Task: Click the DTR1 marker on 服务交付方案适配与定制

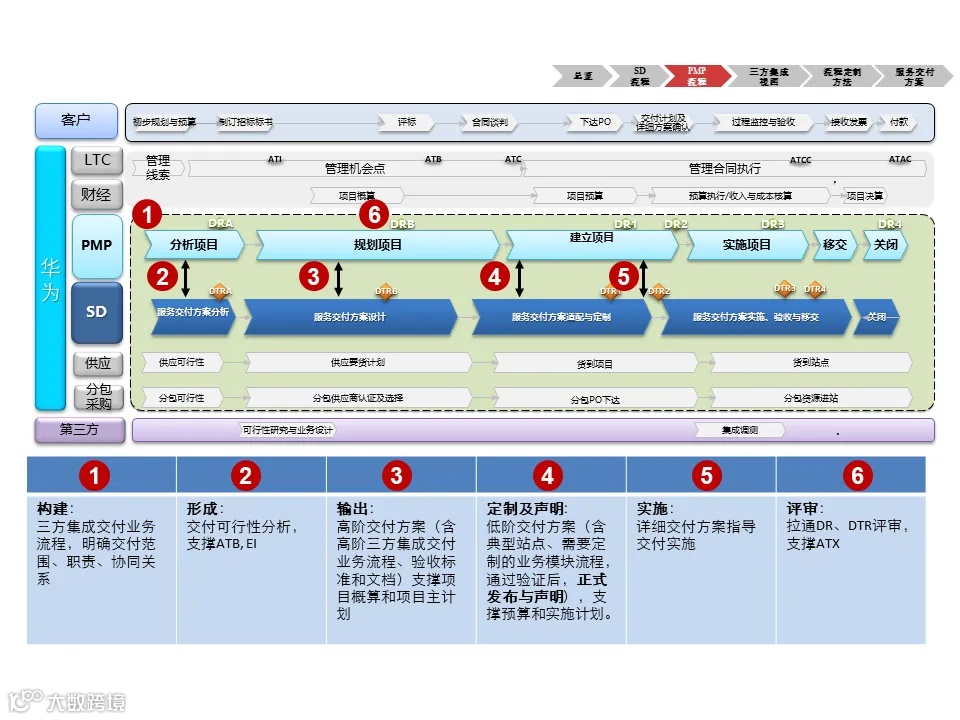Action: pyautogui.click(x=609, y=291)
